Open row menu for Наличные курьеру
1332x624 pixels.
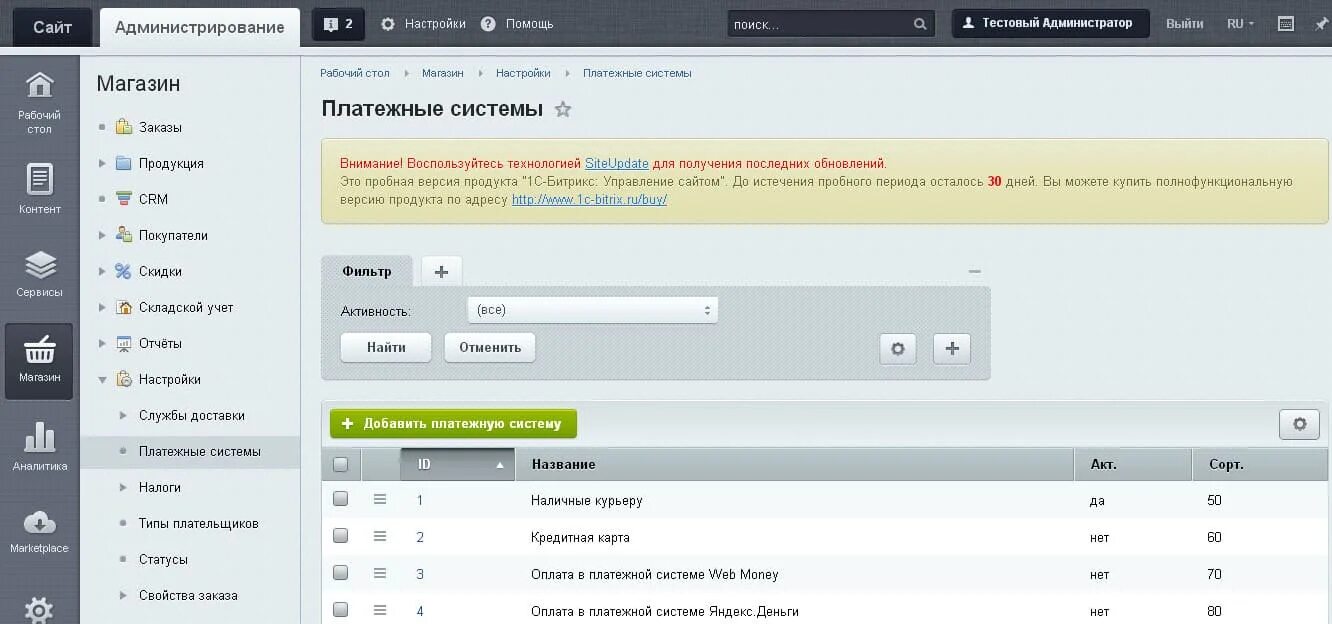380,499
